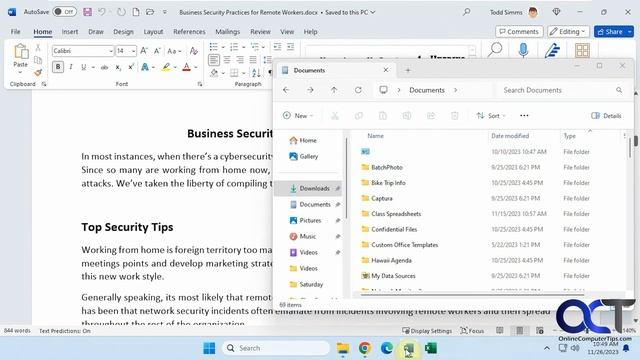Viewport: 640px width, 360px height.
Task: Click Up arrow in File Explorer
Action: pyautogui.click(x=334, y=90)
